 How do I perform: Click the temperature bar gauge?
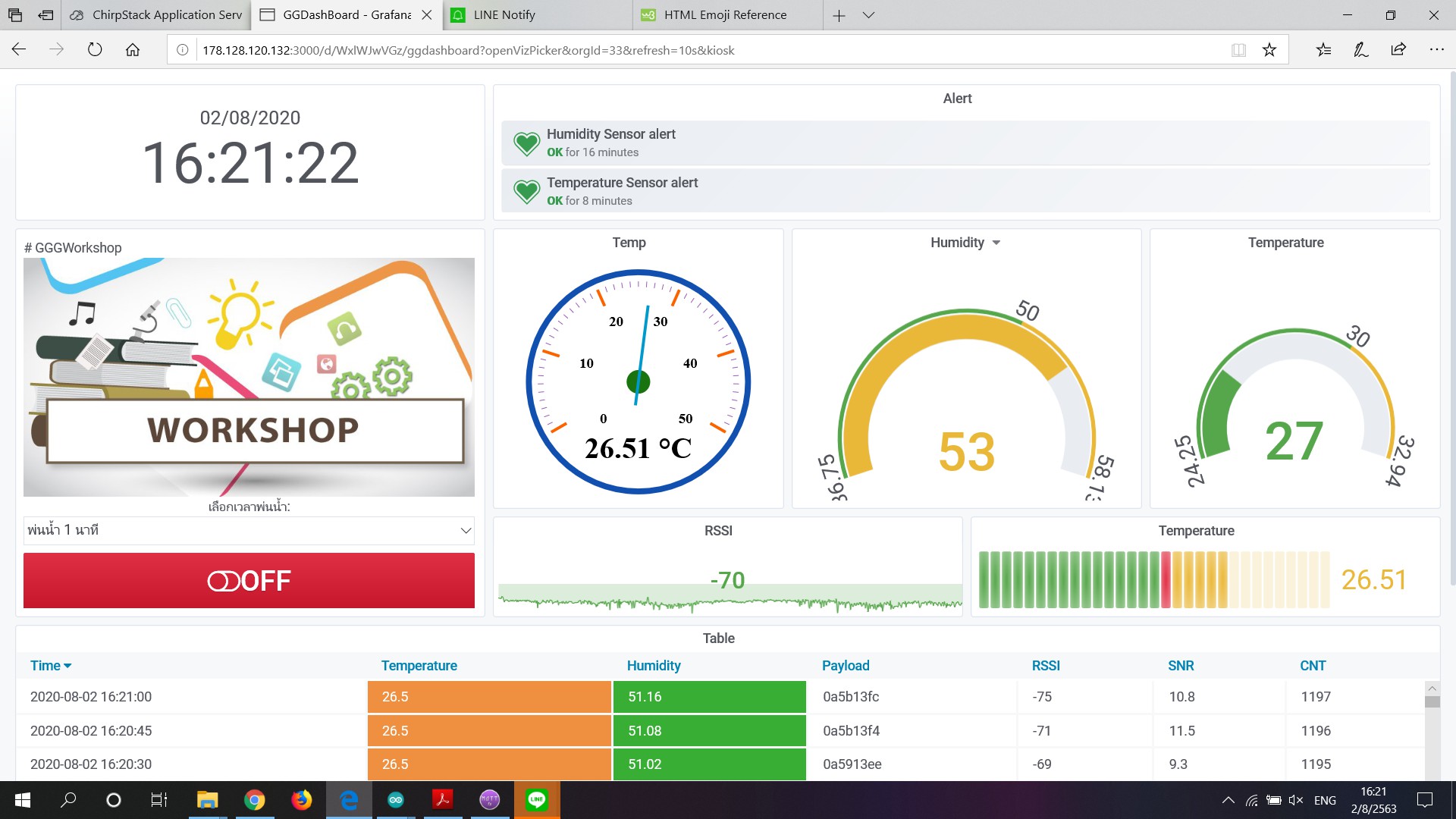point(1153,580)
